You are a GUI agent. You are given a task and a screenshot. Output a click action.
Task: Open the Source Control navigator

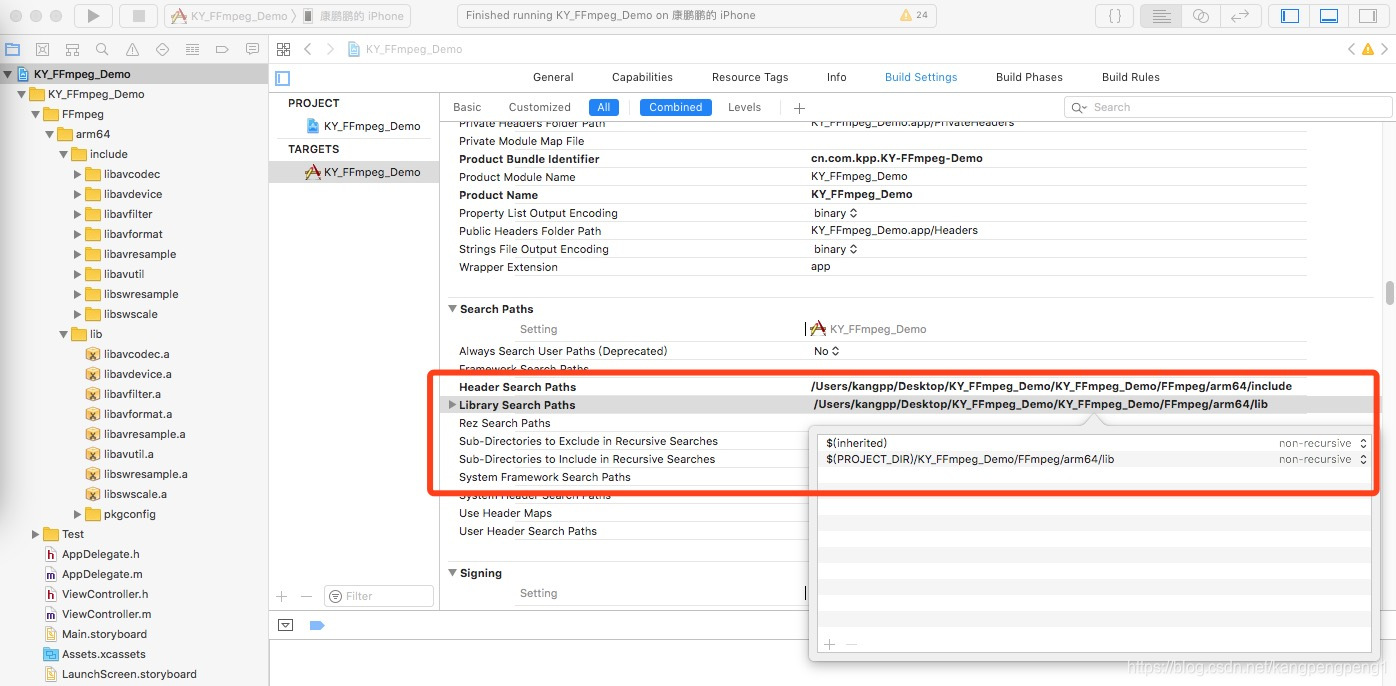[43, 49]
